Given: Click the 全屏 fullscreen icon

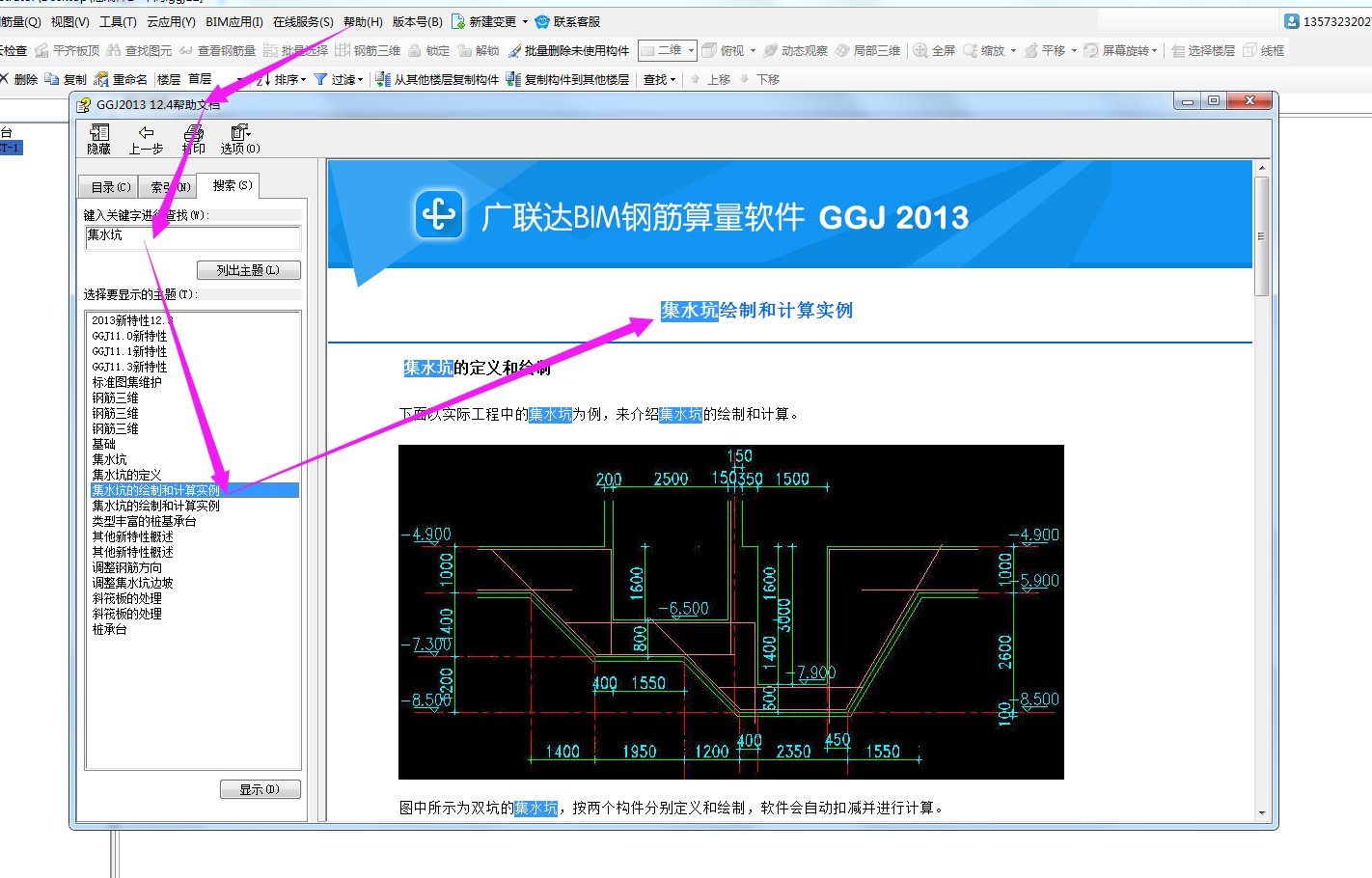Looking at the screenshot, I should pos(920,50).
